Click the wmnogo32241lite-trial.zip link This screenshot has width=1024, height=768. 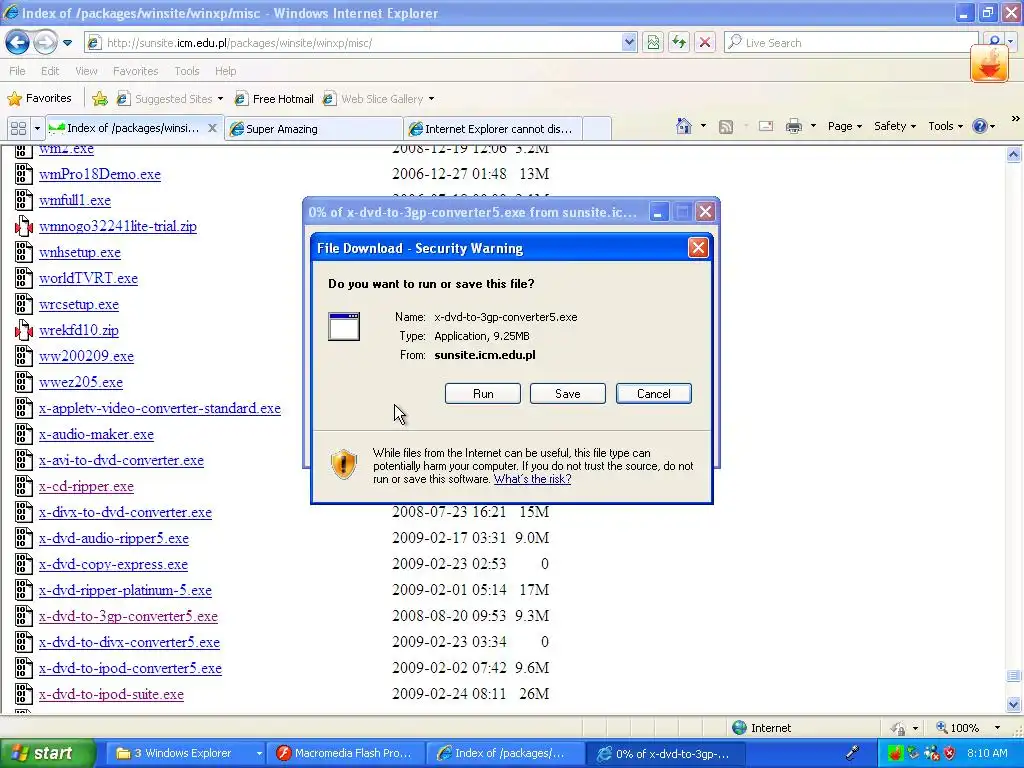[x=118, y=227]
